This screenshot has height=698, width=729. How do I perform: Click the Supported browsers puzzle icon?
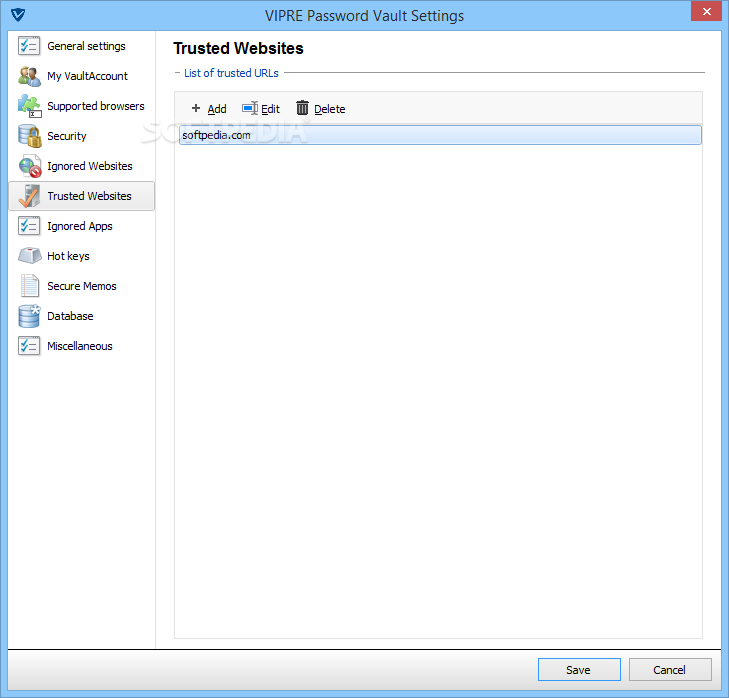click(x=29, y=106)
